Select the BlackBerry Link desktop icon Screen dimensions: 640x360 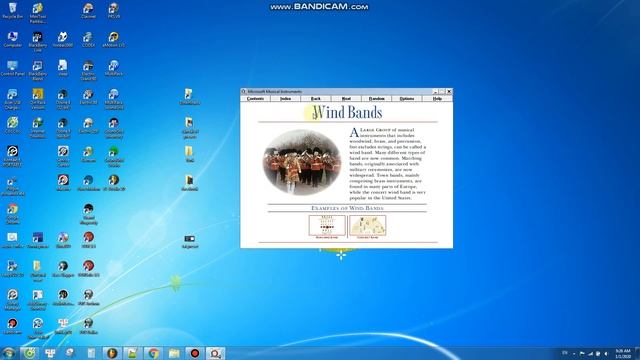[x=38, y=42]
